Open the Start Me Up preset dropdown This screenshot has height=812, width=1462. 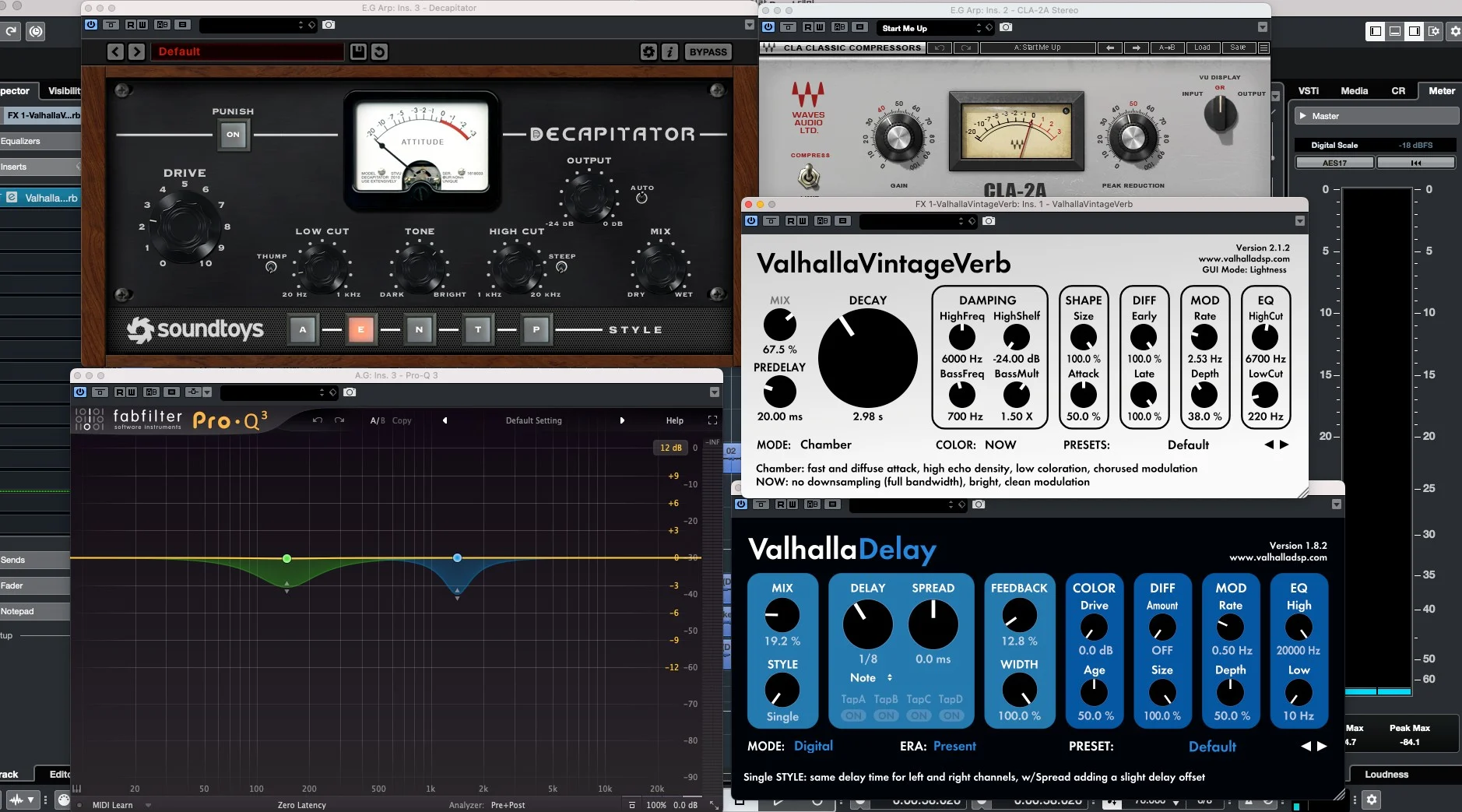point(937,28)
